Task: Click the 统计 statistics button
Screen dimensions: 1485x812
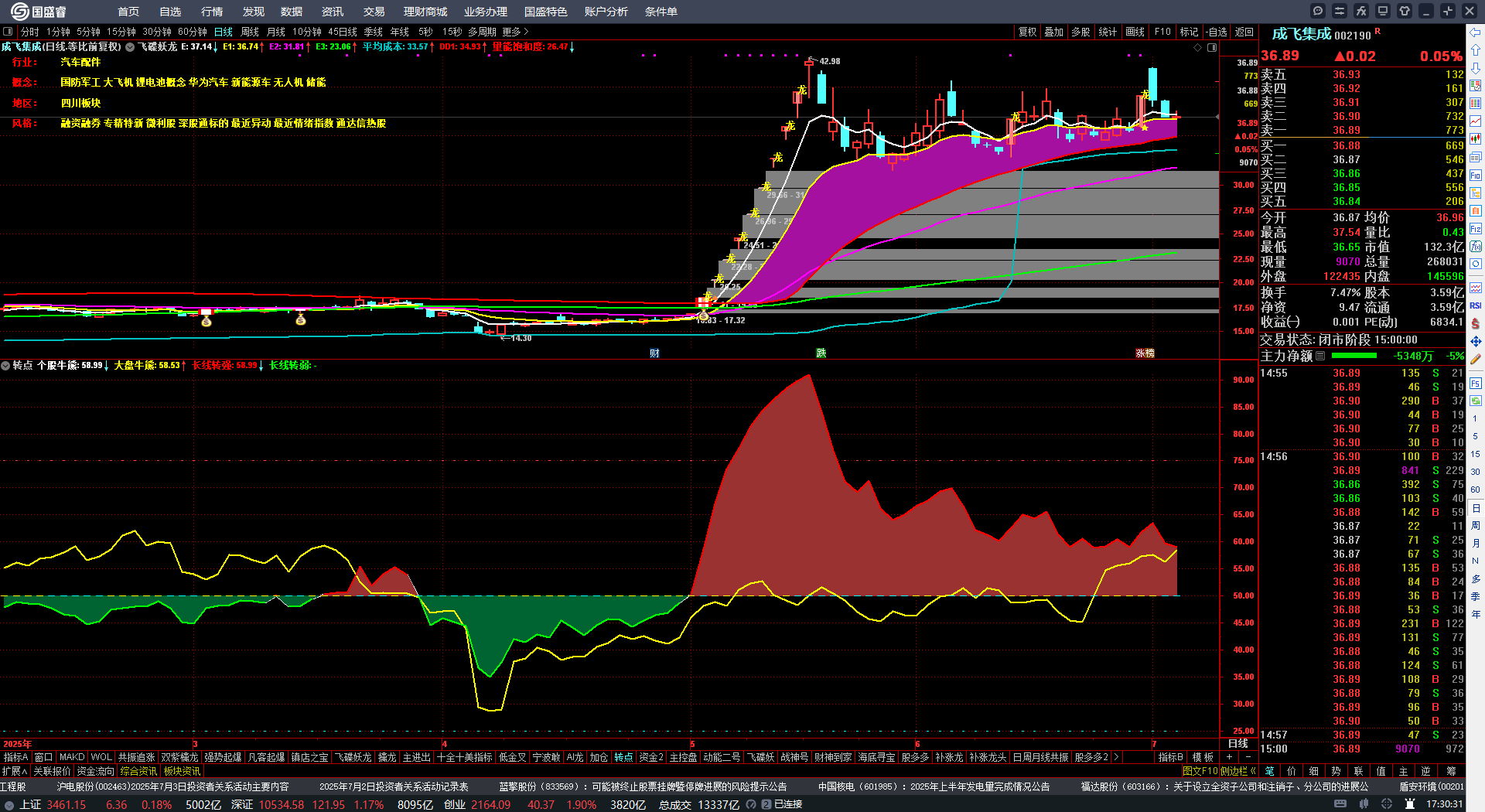Action: 1108,32
